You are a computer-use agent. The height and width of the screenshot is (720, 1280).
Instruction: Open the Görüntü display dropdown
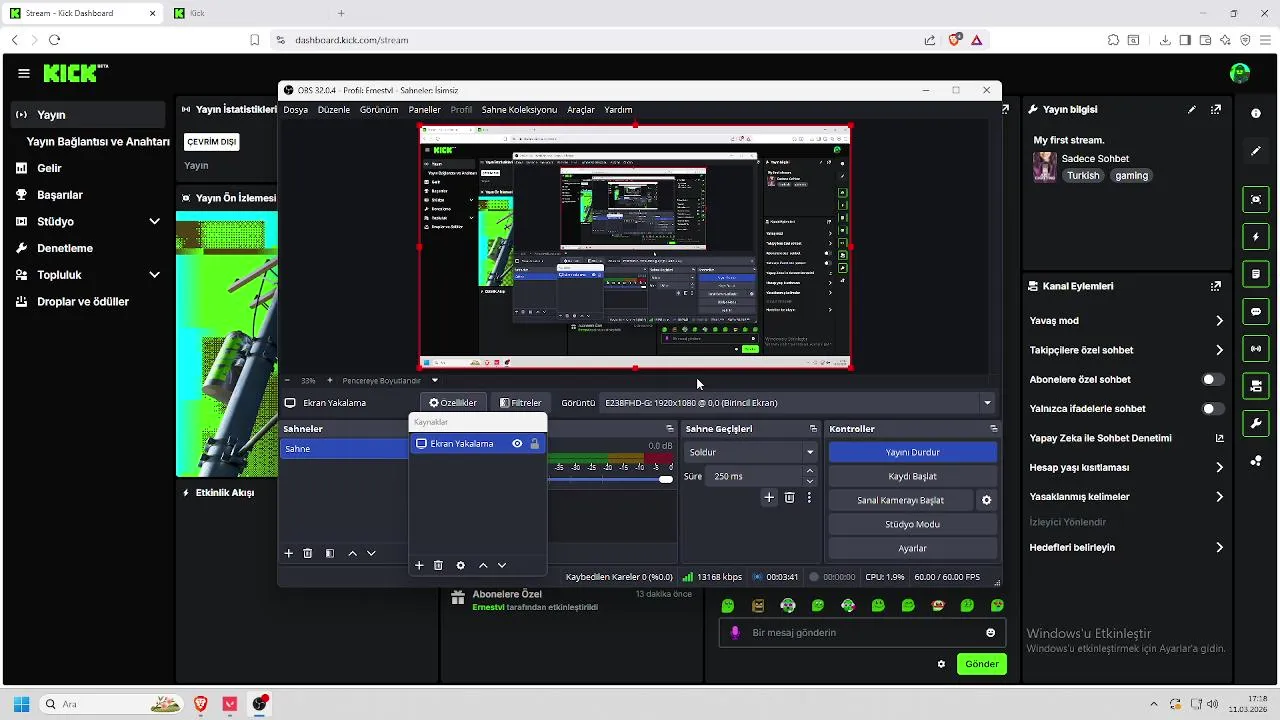point(798,403)
